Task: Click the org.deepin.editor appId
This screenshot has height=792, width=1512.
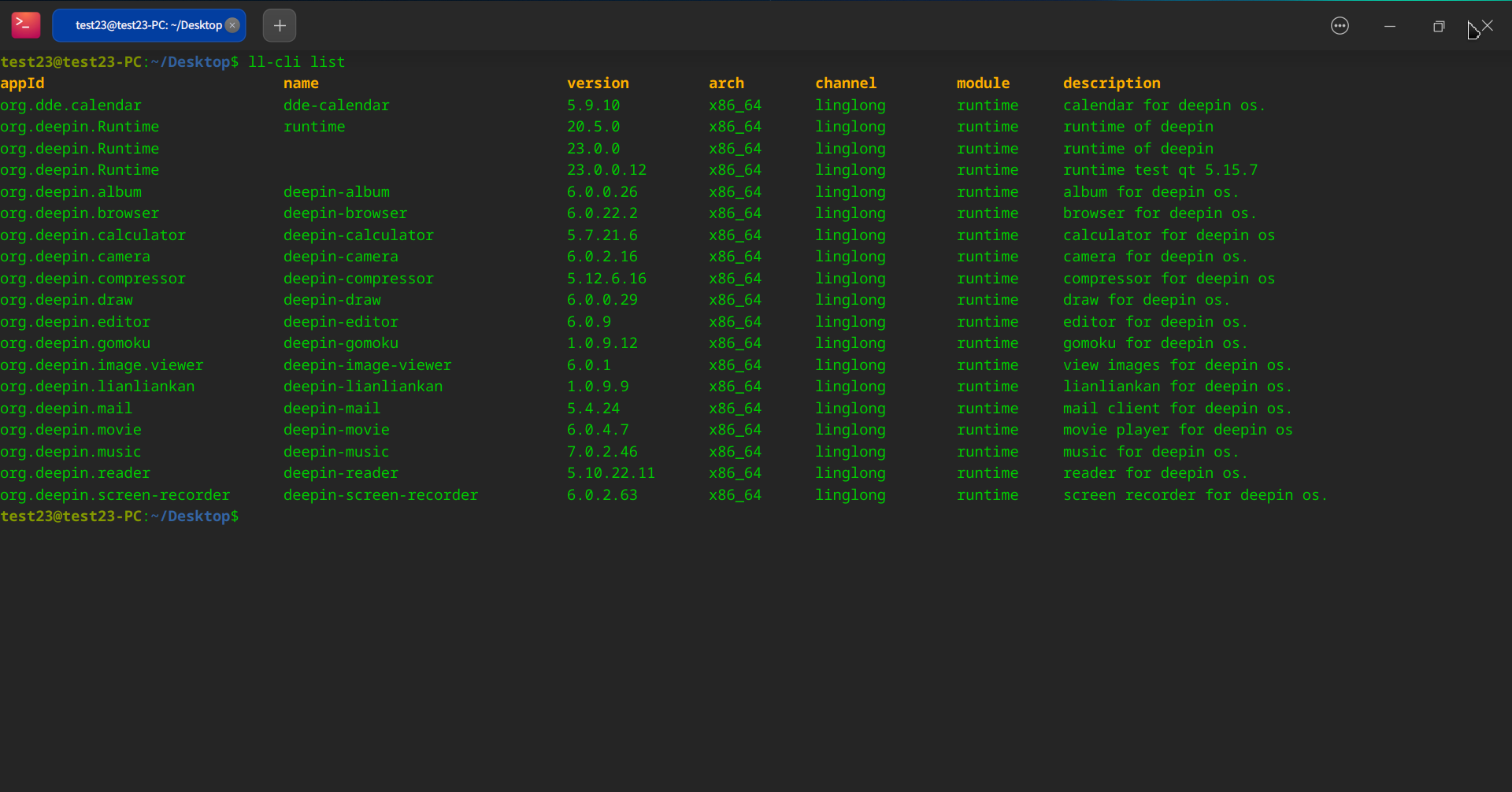Action: tap(75, 322)
